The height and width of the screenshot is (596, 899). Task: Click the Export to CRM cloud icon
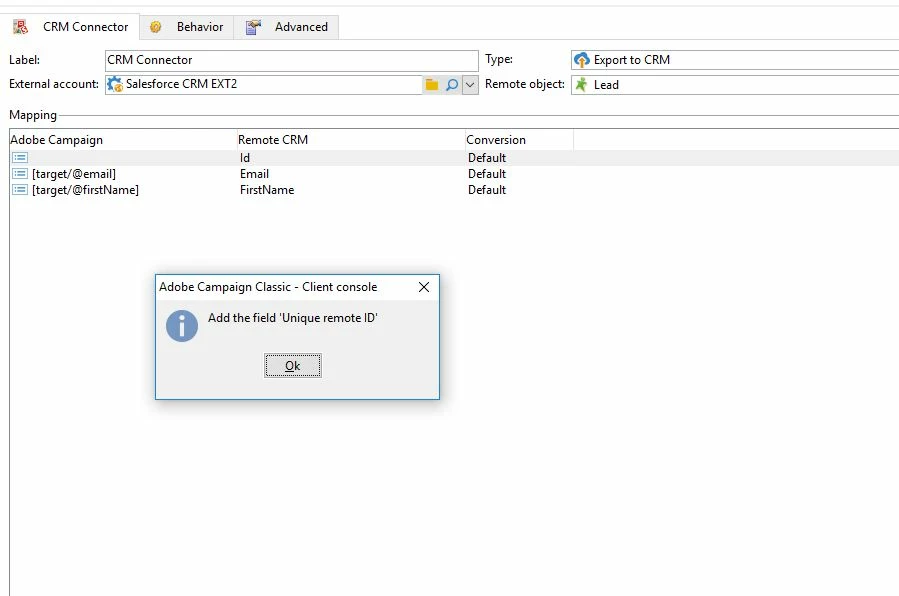coord(582,60)
